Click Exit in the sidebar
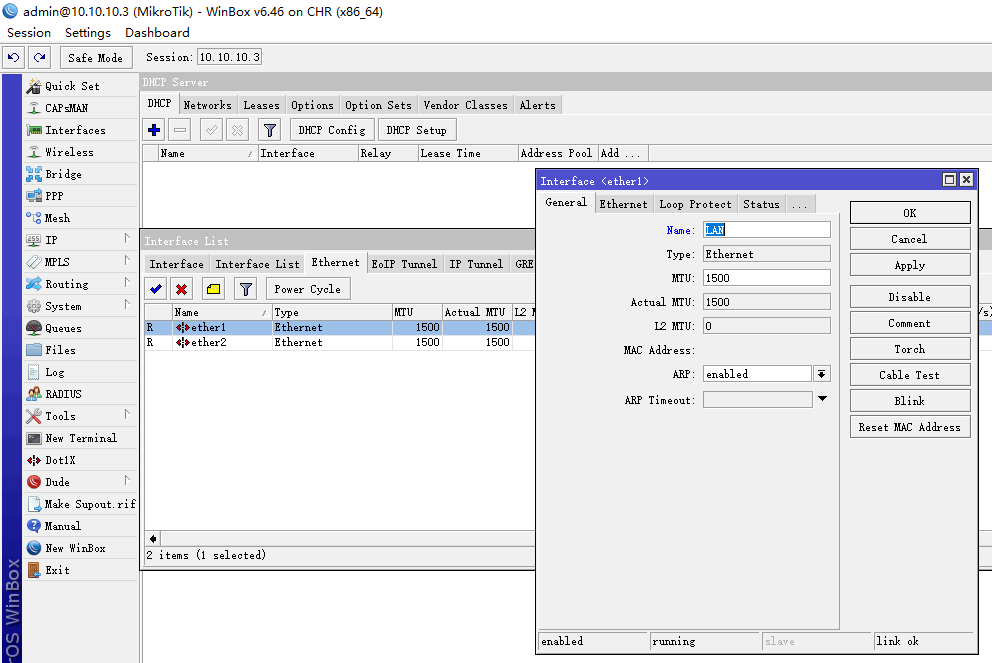The width and height of the screenshot is (992, 663). (x=57, y=570)
